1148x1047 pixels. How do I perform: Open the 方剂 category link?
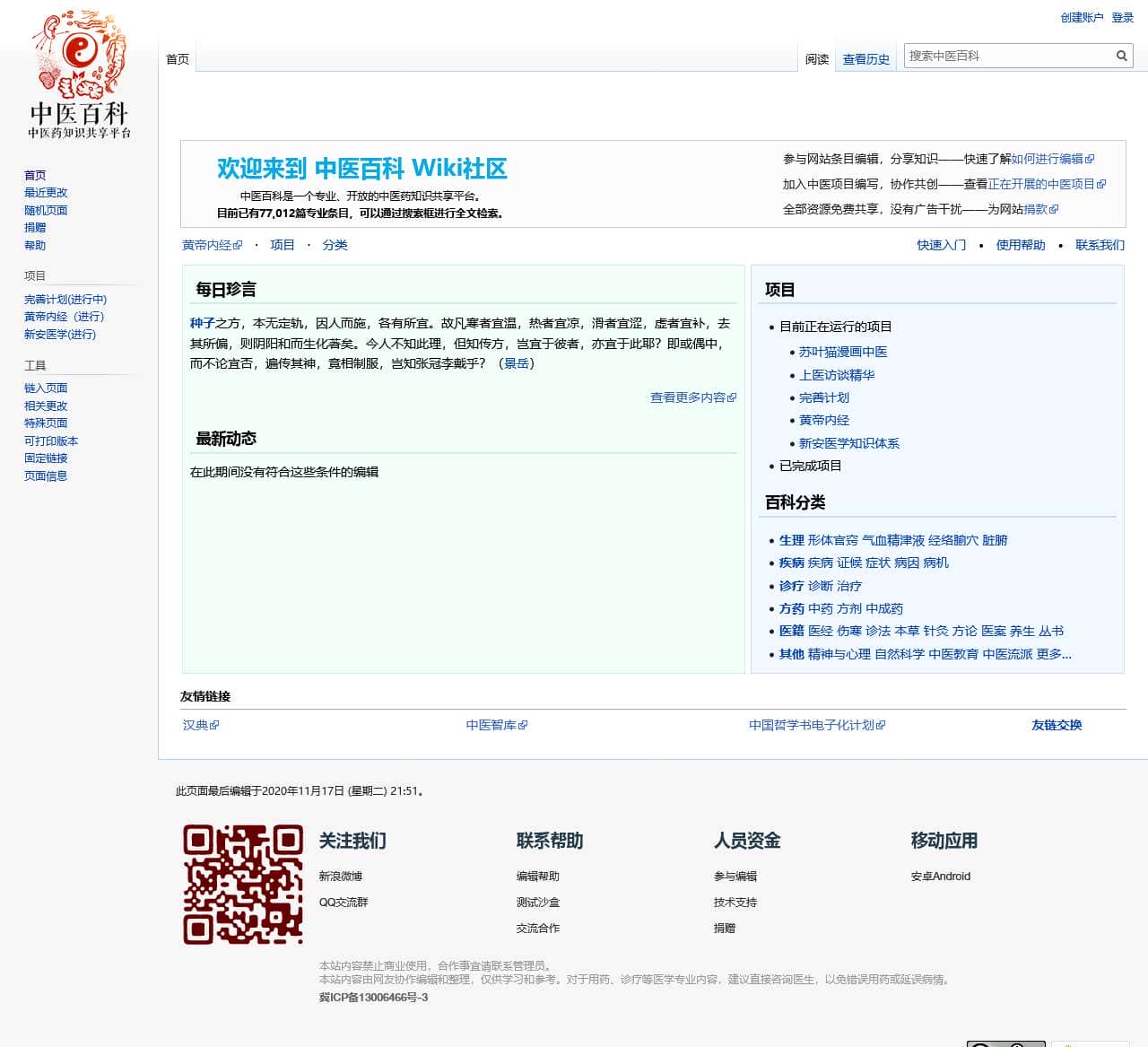click(849, 608)
